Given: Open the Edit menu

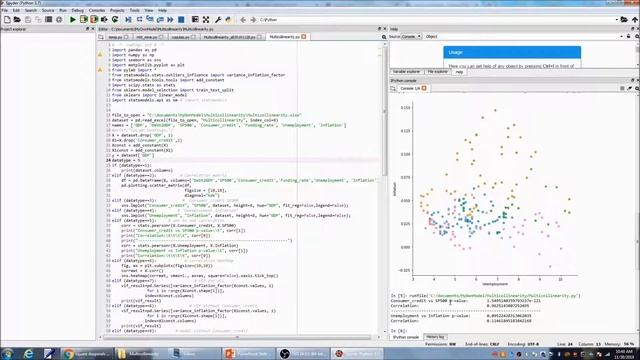Looking at the screenshot, I should [16, 10].
